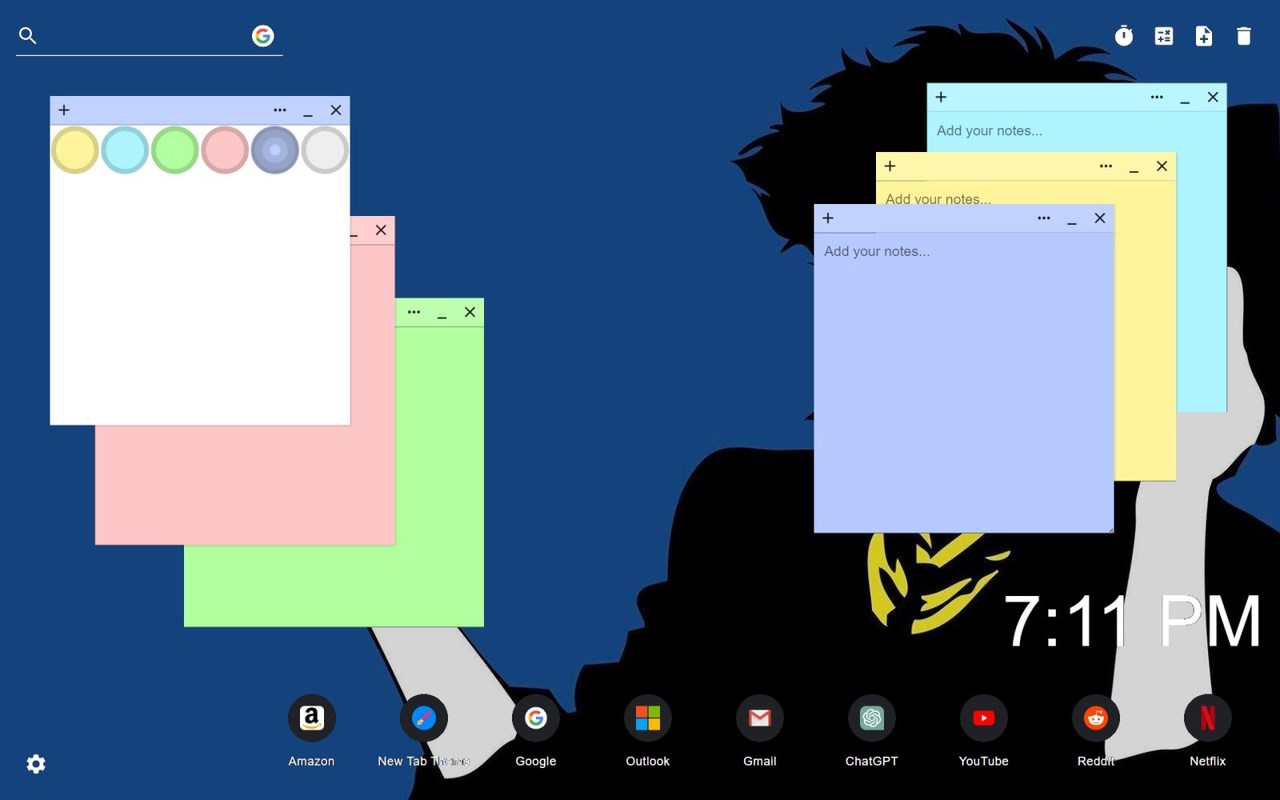Viewport: 1280px width, 800px height.
Task: Close the green note
Action: coord(470,312)
